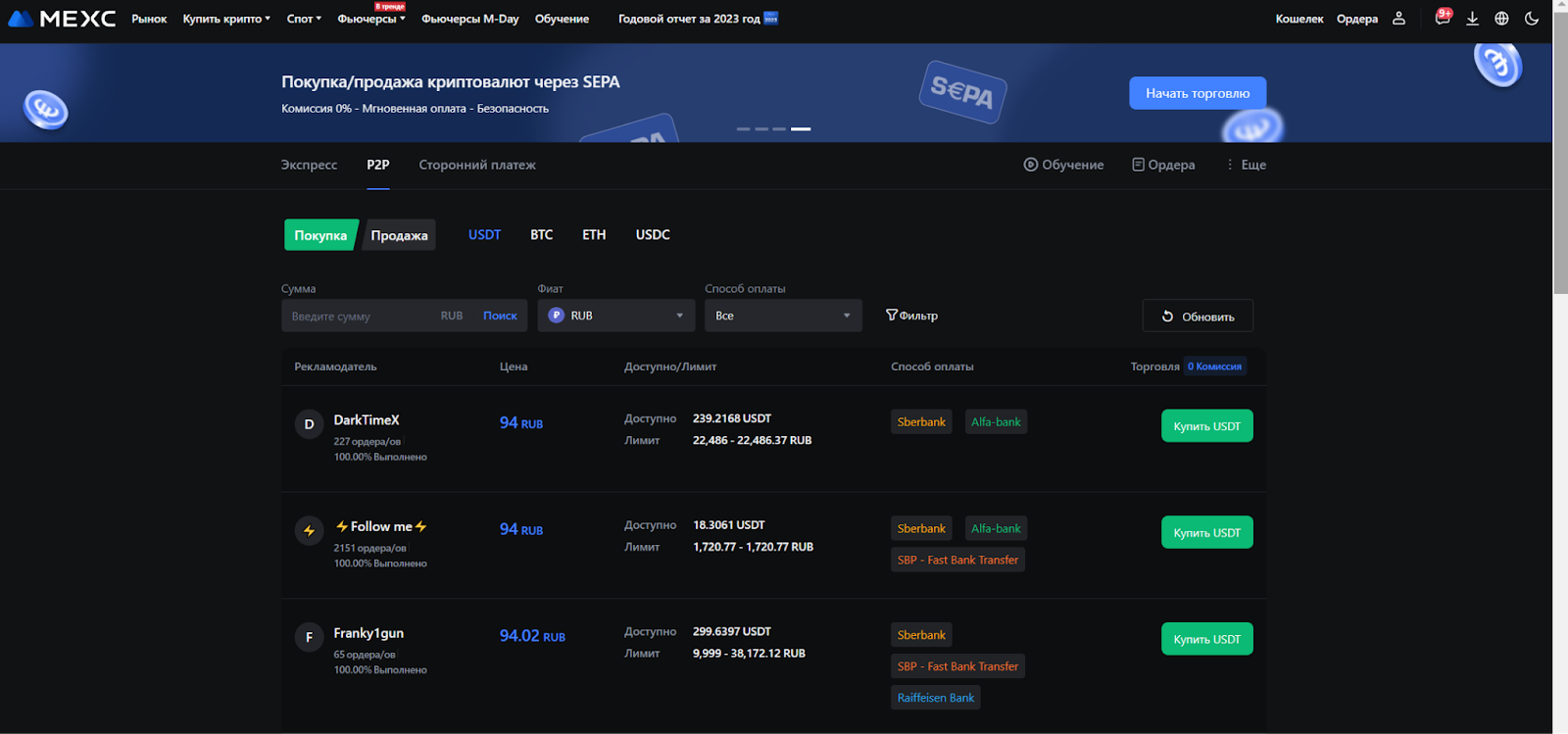1568x734 pixels.
Task: Click the MEXC logo
Action: 62,19
